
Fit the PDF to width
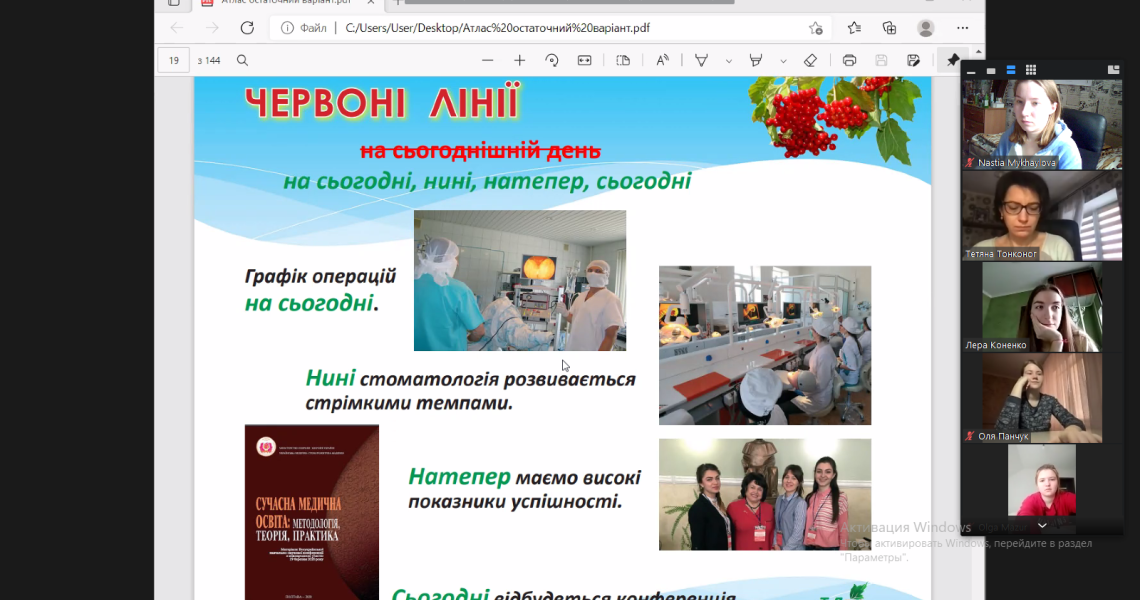[585, 60]
